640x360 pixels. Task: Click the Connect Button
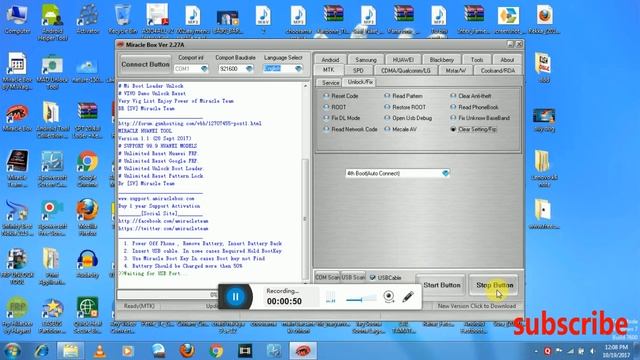point(145,64)
